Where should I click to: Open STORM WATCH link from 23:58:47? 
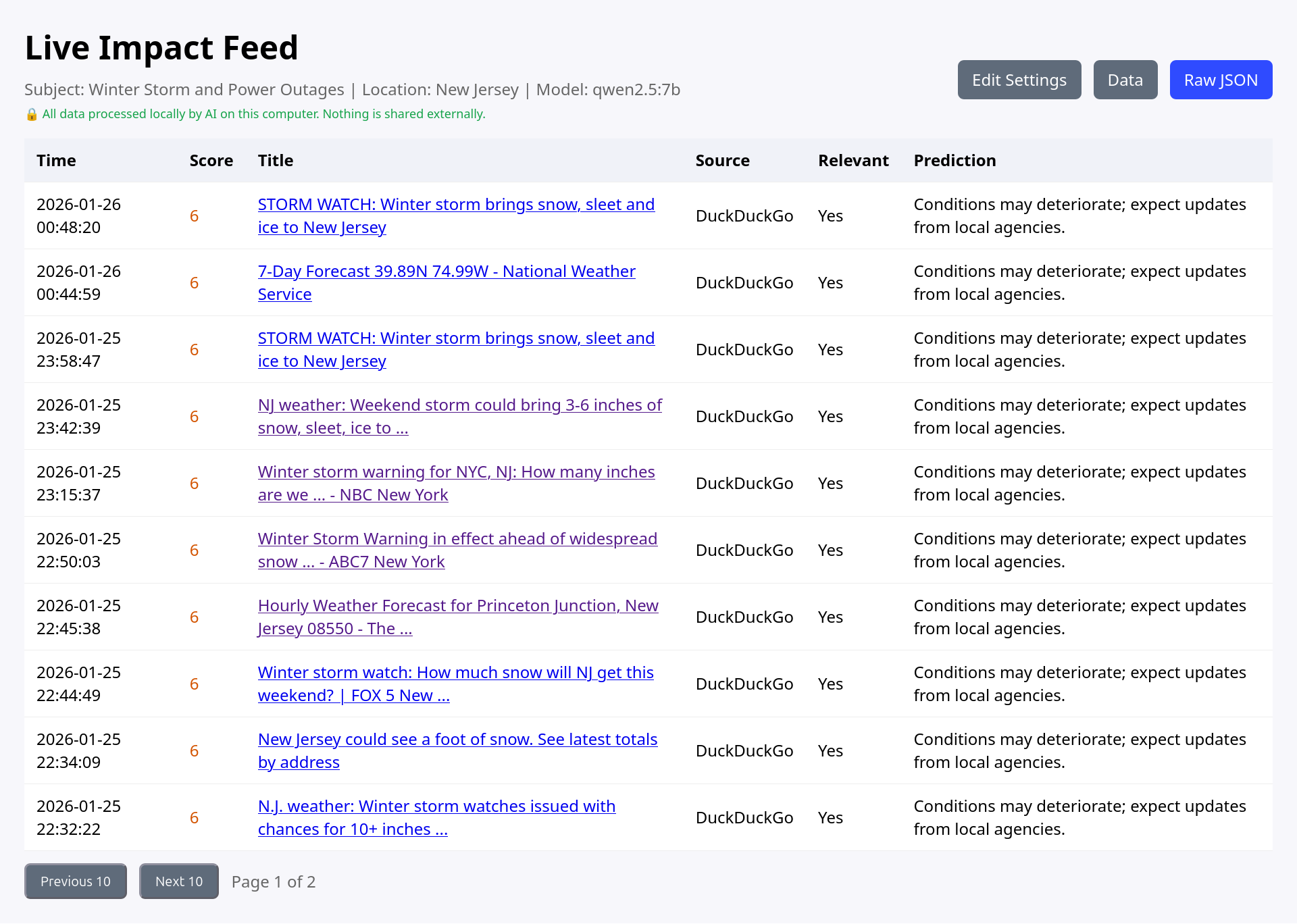click(x=456, y=349)
